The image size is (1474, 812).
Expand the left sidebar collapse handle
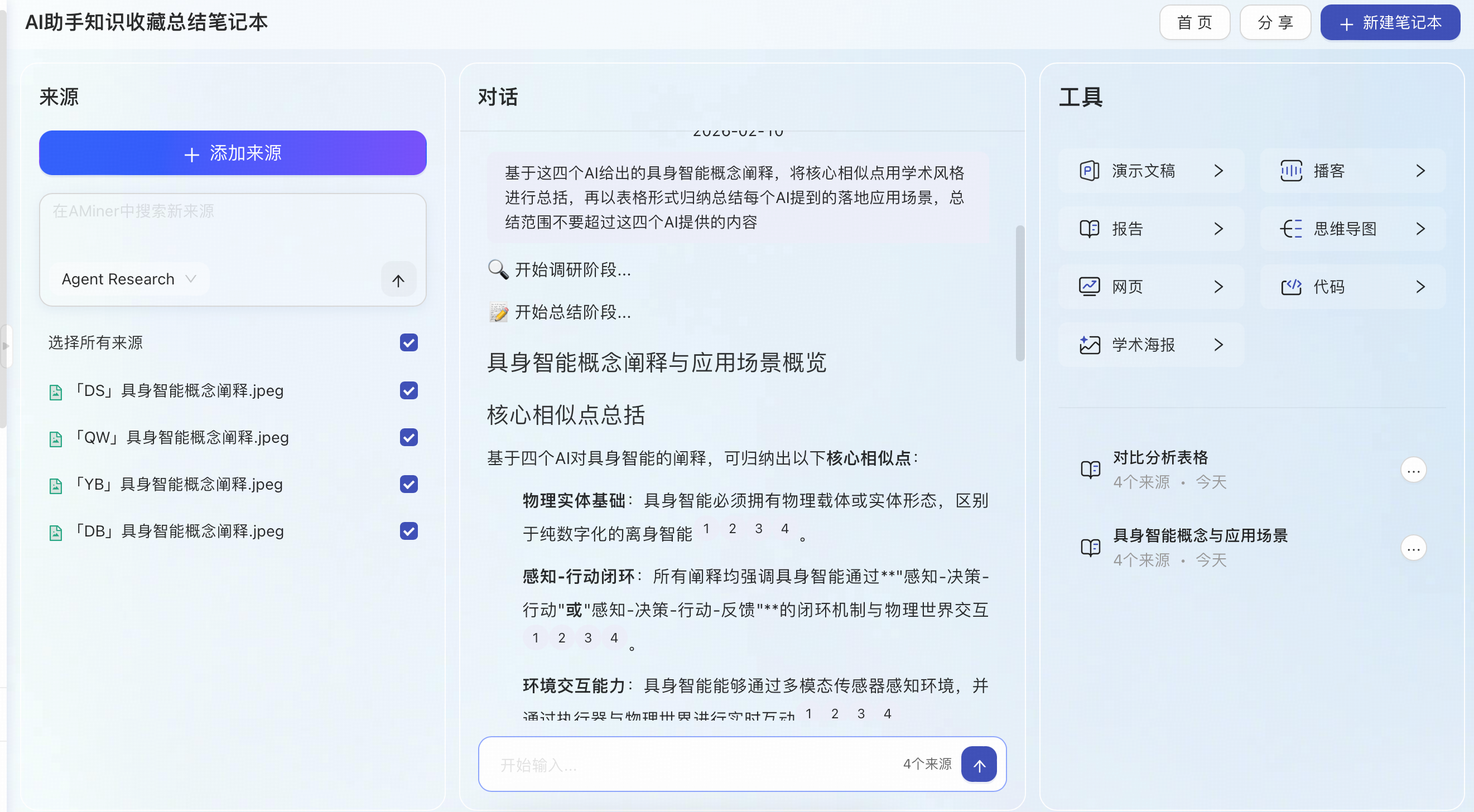pos(6,345)
